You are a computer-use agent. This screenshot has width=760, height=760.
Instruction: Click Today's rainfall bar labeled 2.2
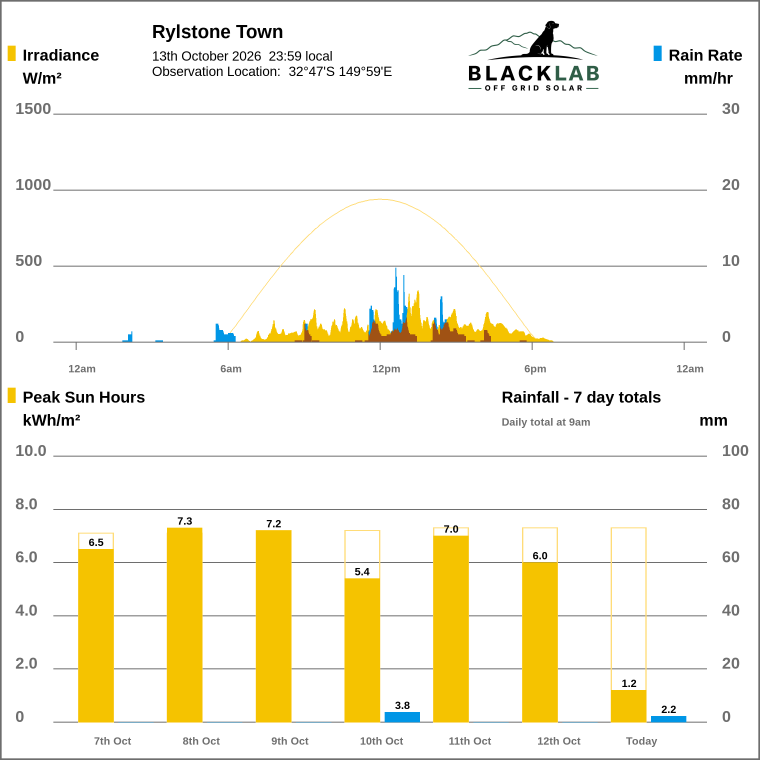[668, 719]
